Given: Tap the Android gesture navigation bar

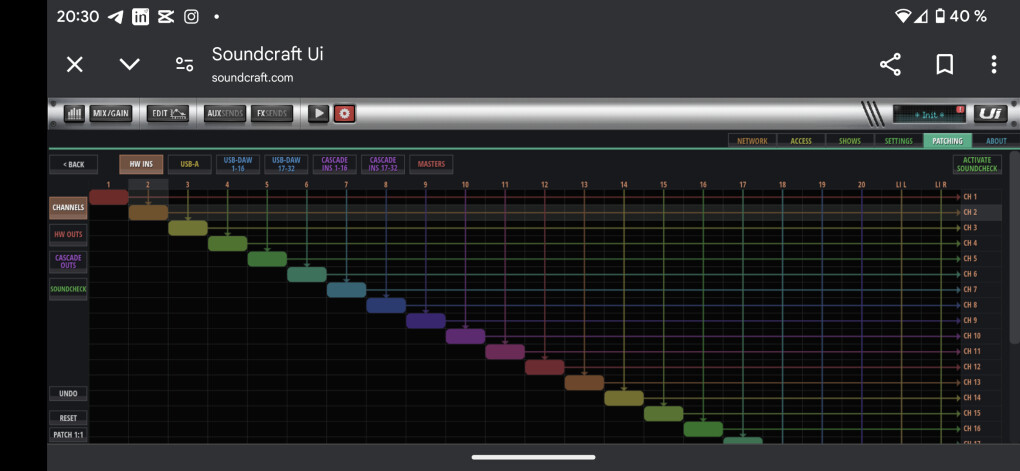Looking at the screenshot, I should pyautogui.click(x=533, y=457).
